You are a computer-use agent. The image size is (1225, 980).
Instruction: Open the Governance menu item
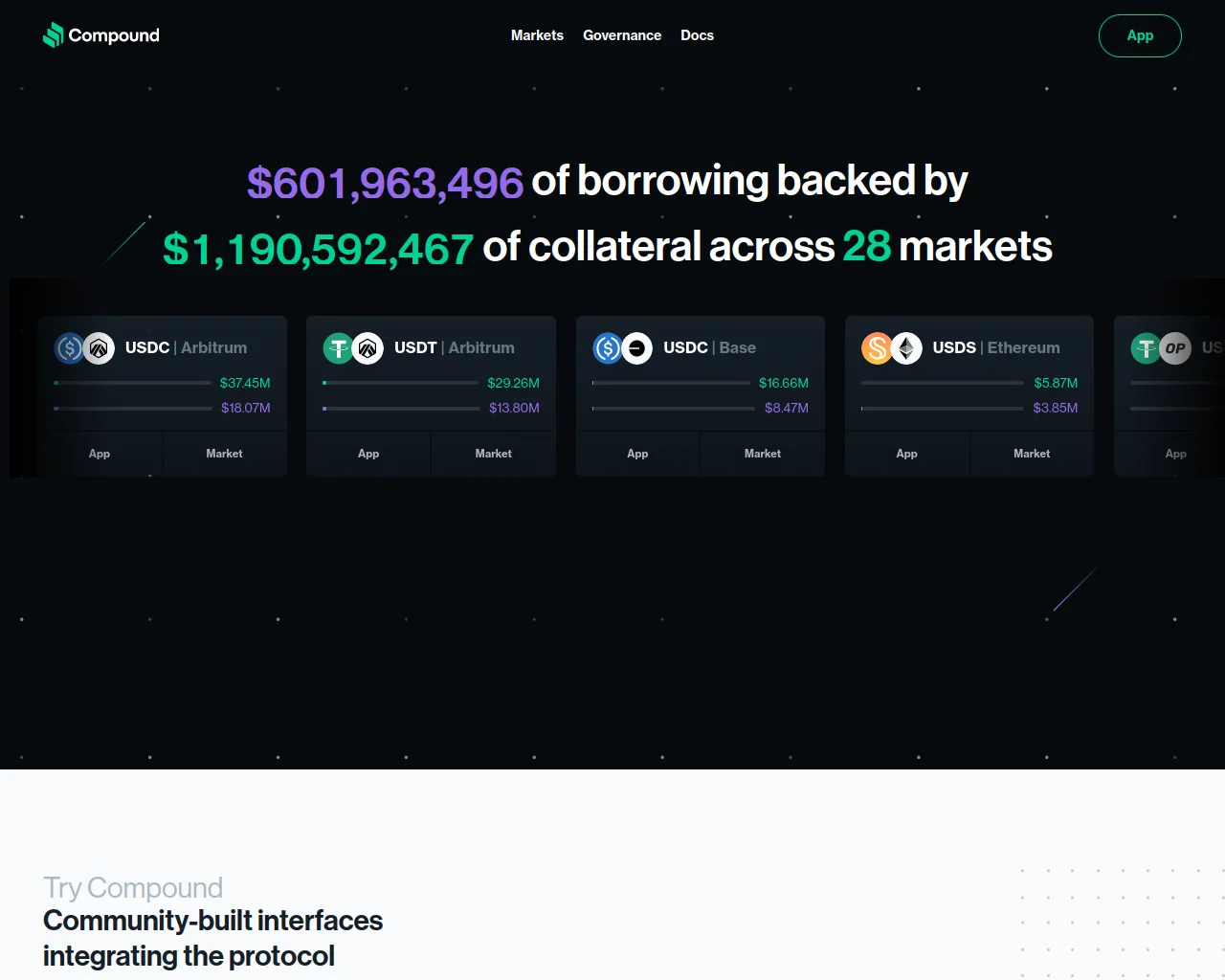(622, 35)
